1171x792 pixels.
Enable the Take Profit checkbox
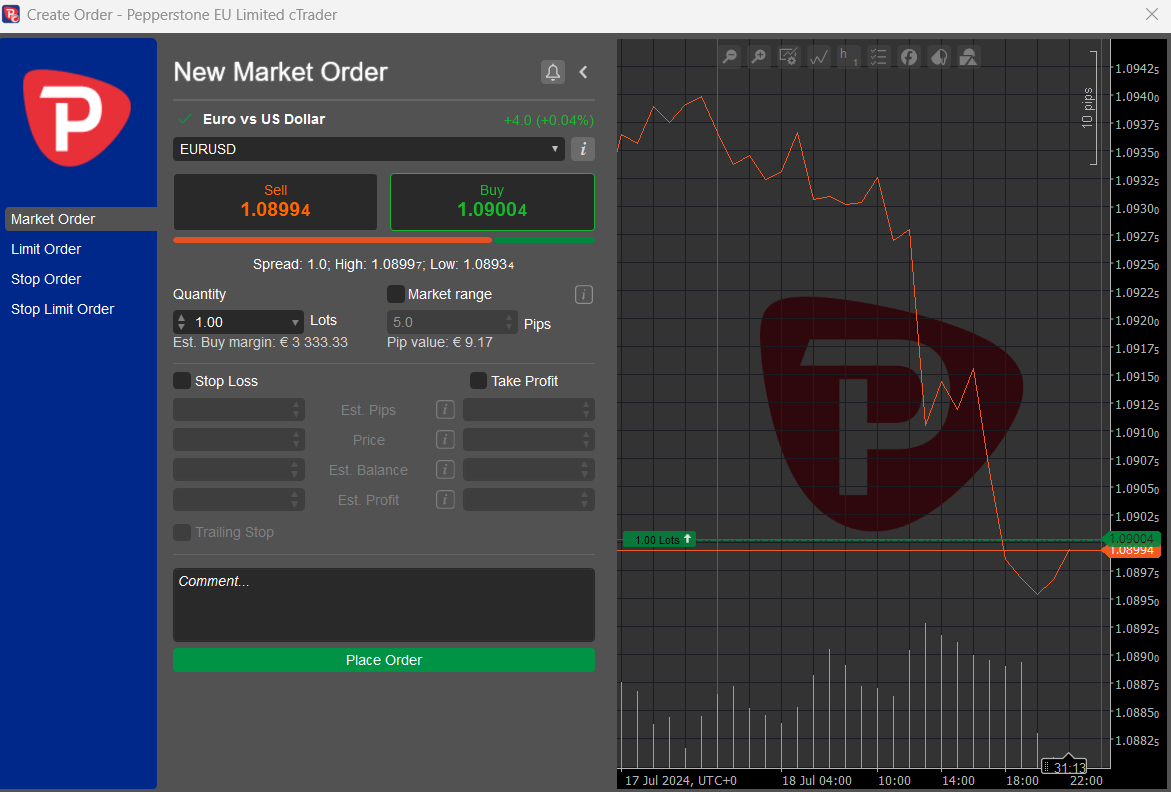pos(479,381)
